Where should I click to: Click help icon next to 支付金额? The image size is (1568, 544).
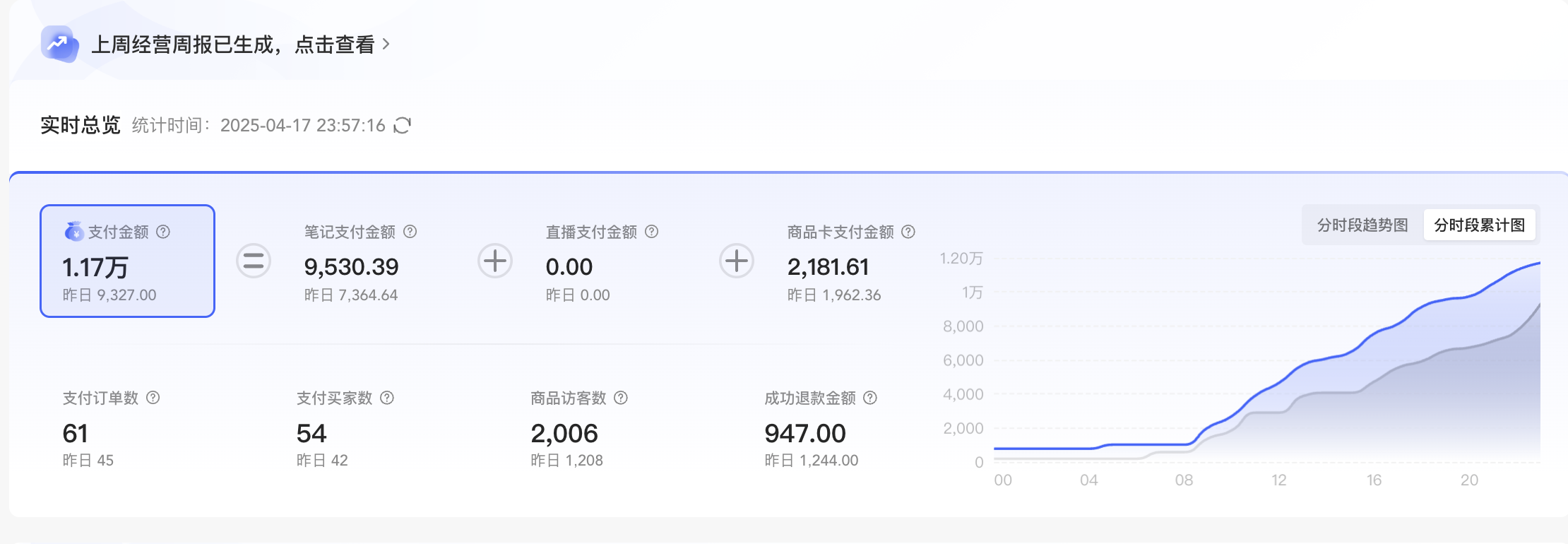pyautogui.click(x=163, y=232)
